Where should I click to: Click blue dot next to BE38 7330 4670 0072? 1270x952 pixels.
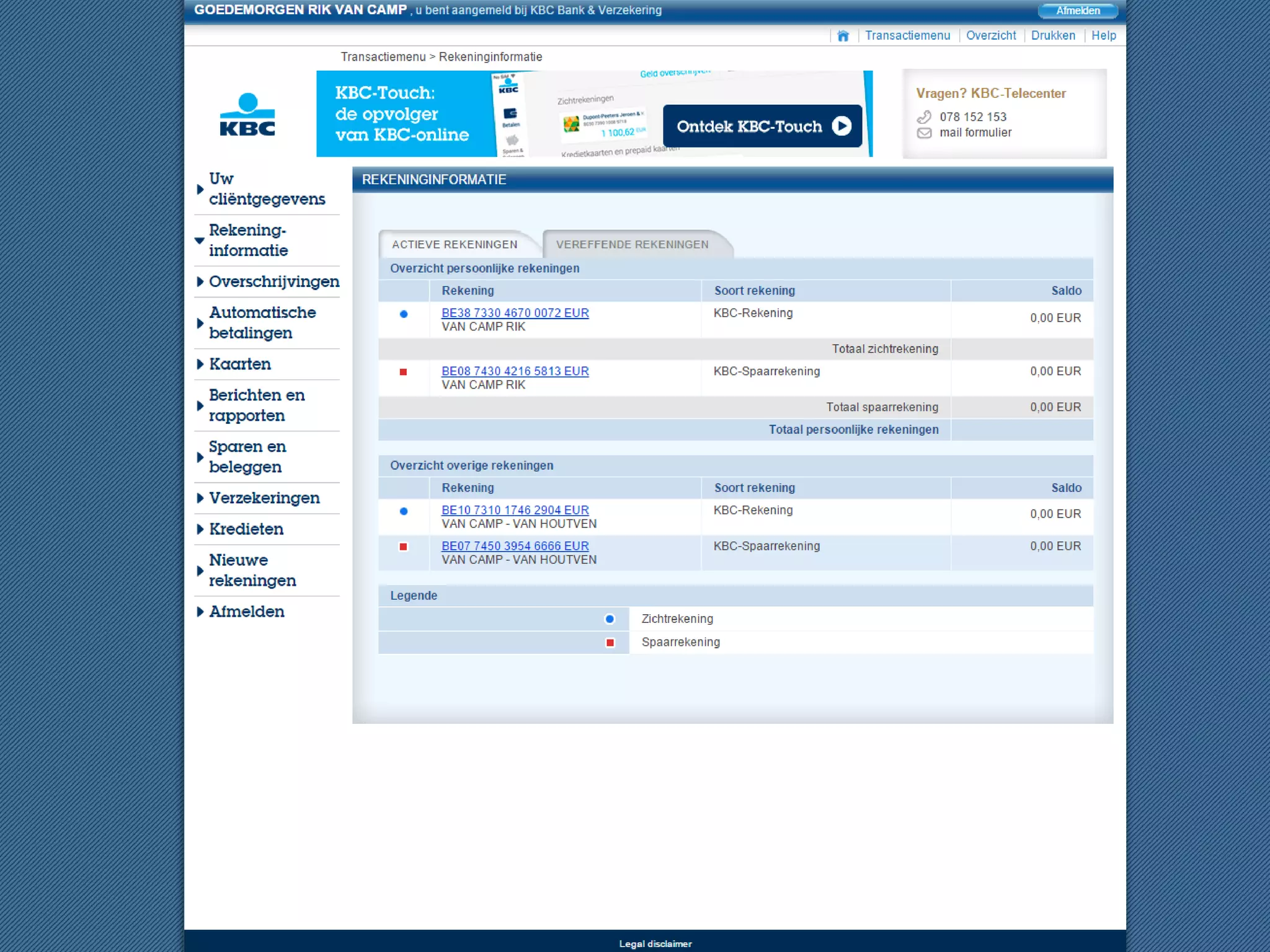click(x=404, y=314)
